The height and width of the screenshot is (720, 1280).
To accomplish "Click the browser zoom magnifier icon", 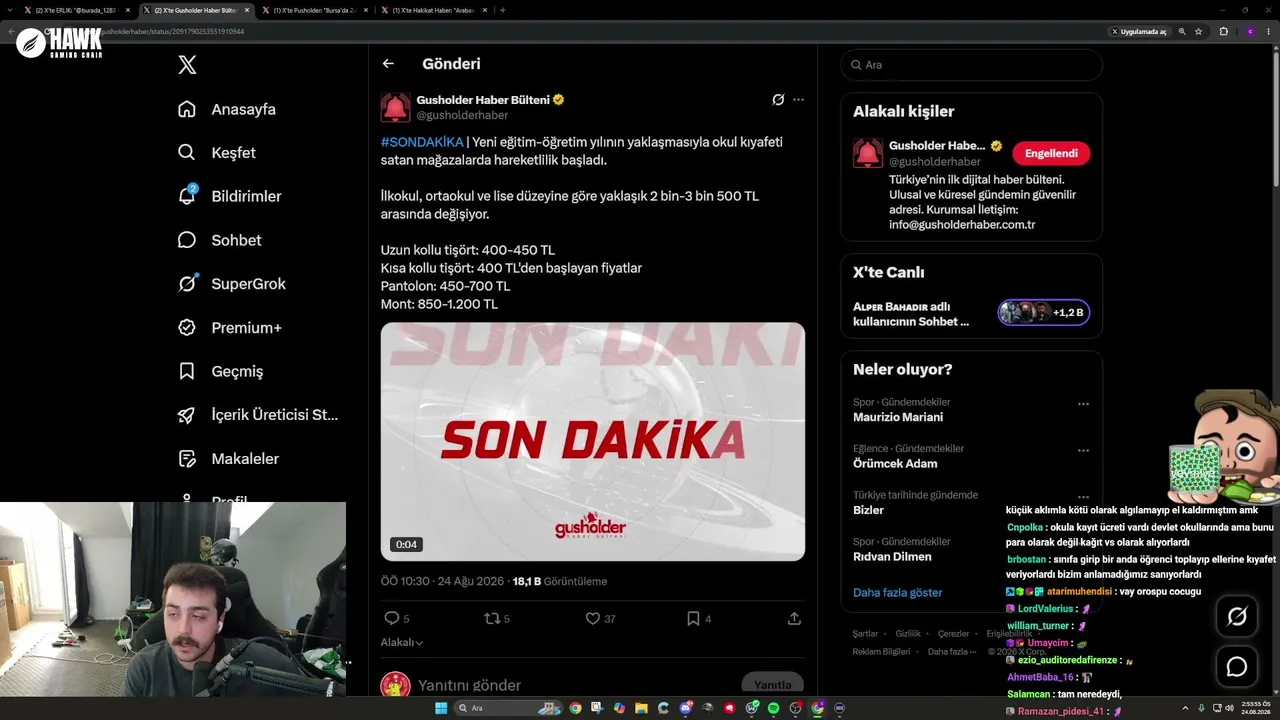I will [x=1182, y=32].
